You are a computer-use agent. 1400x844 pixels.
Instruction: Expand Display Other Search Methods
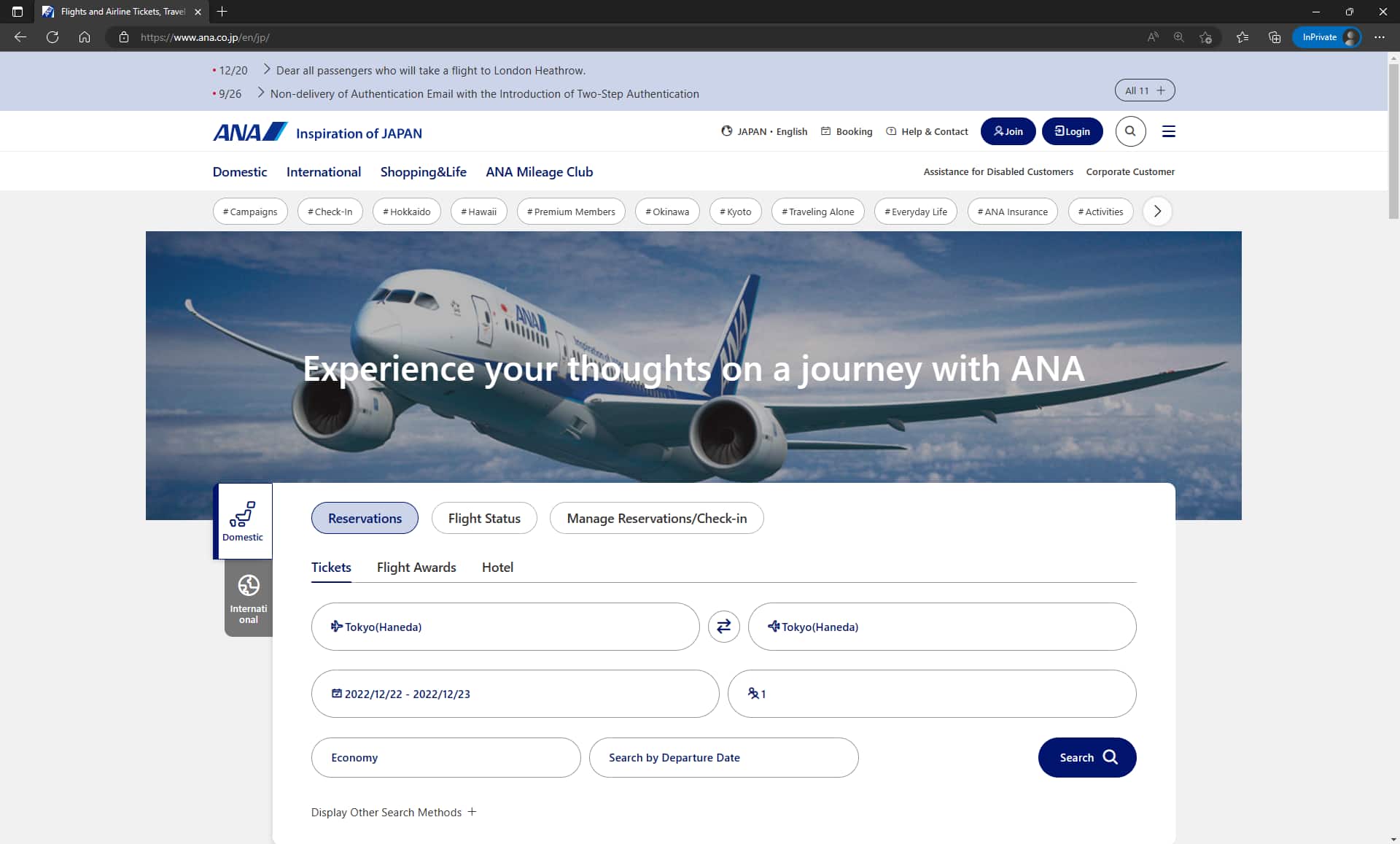[394, 812]
